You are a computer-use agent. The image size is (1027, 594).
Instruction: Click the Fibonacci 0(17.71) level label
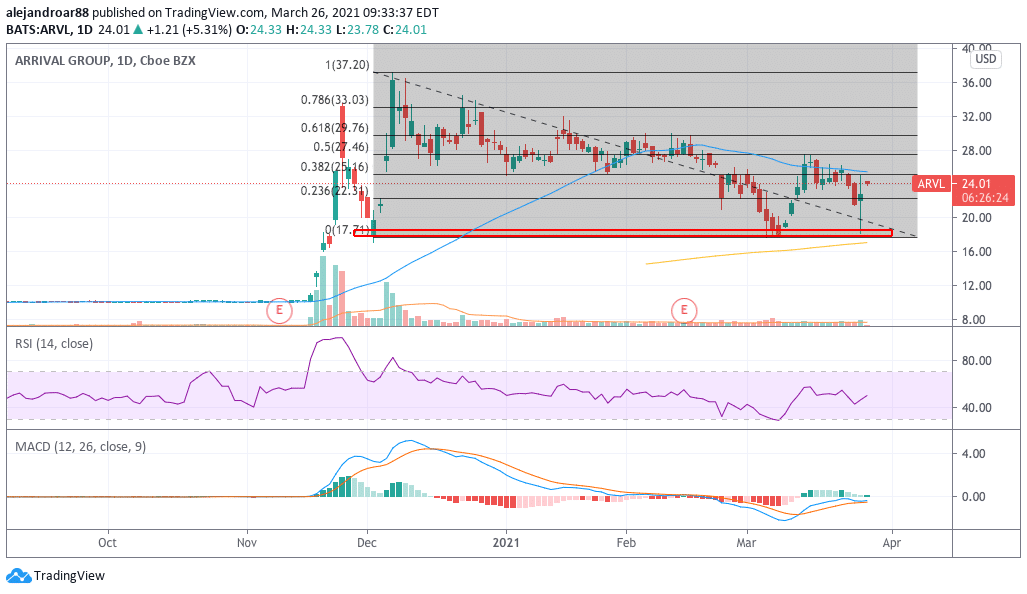point(348,231)
